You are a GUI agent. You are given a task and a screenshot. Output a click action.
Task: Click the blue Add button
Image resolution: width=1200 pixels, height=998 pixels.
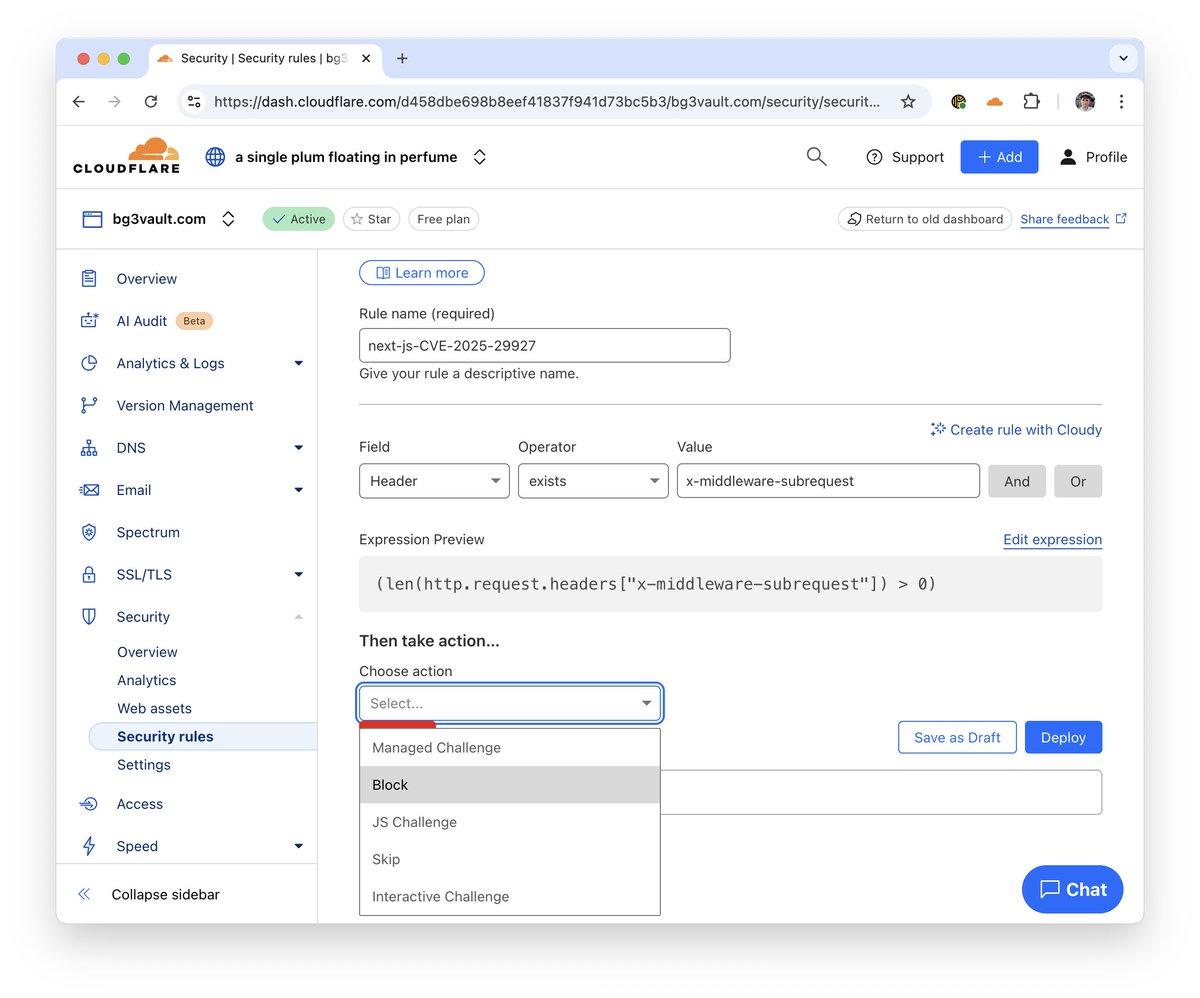point(999,157)
